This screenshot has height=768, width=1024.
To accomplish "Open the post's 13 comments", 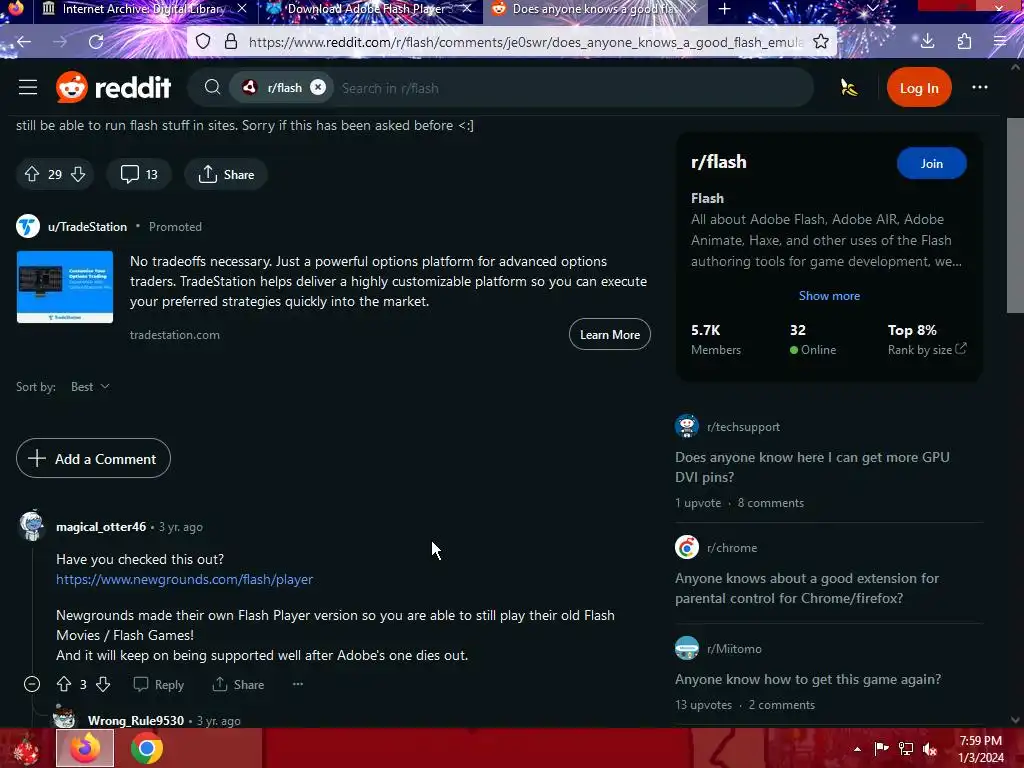I will coord(139,174).
